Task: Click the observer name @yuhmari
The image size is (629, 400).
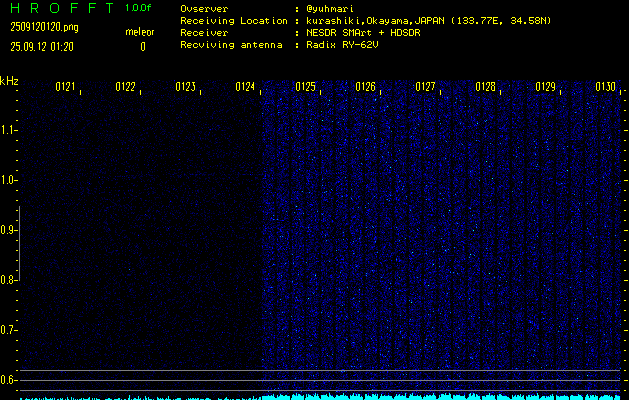Action: coord(331,9)
